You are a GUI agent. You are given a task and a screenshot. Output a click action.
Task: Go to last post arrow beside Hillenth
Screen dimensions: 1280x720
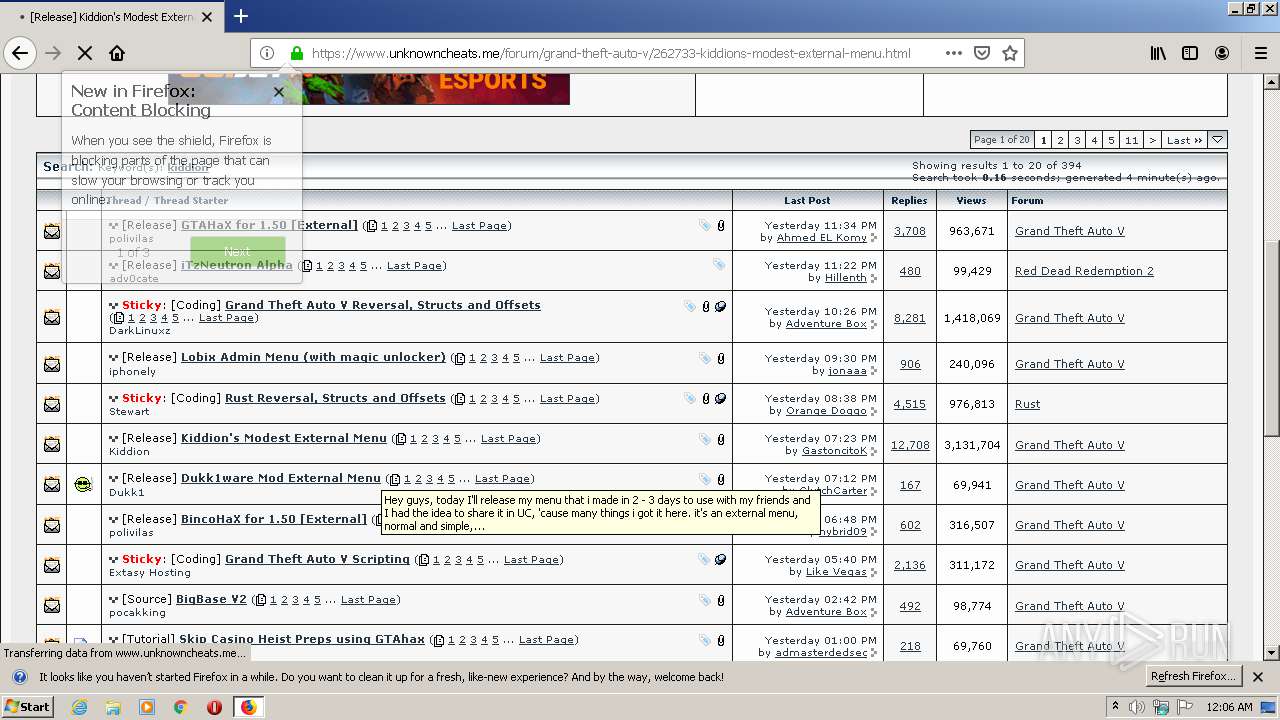(874, 278)
